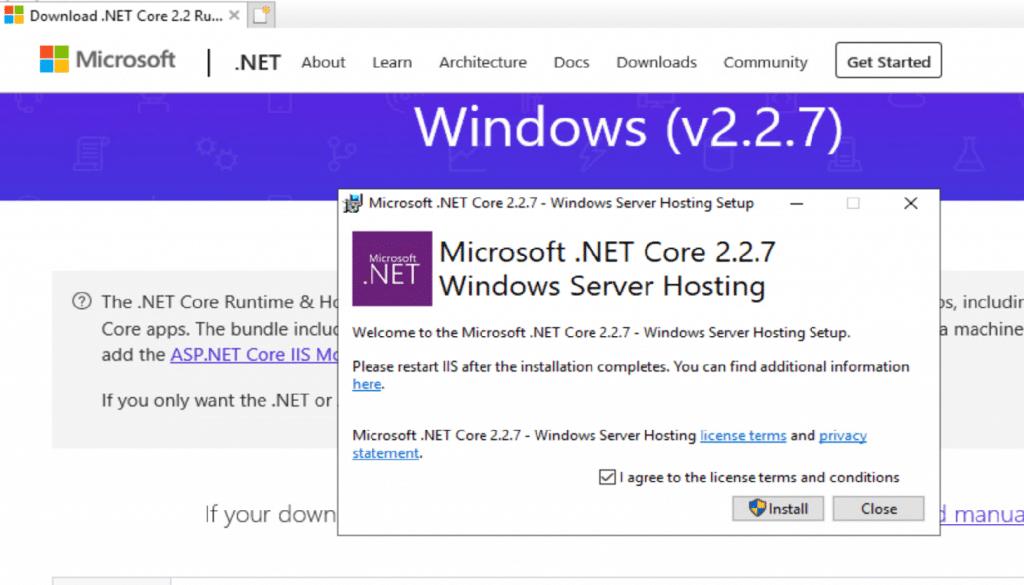Open the About menu item
The image size is (1024, 585).
323,62
